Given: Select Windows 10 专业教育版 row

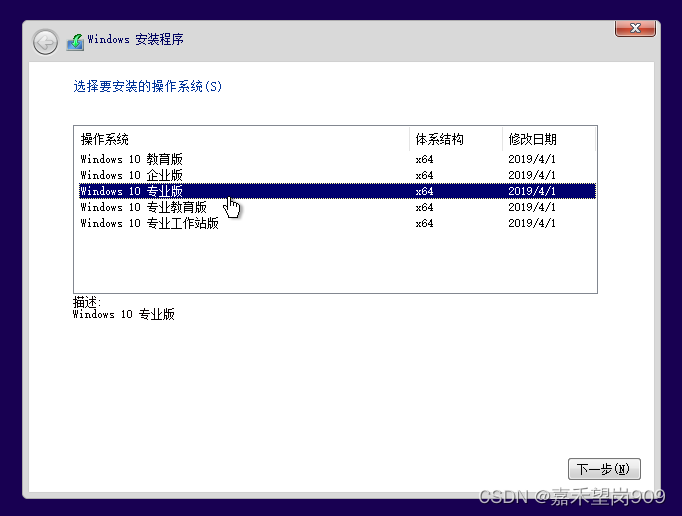Looking at the screenshot, I should pos(337,207).
